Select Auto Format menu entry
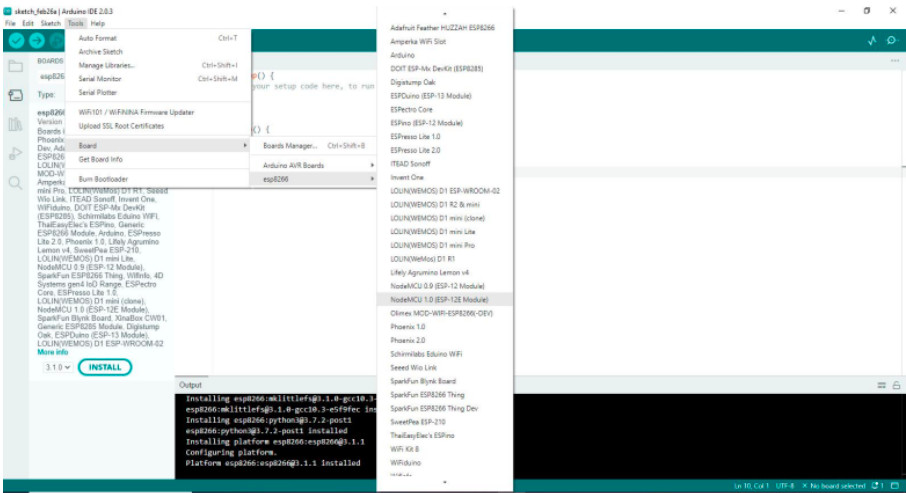906x493 pixels. pos(158,38)
